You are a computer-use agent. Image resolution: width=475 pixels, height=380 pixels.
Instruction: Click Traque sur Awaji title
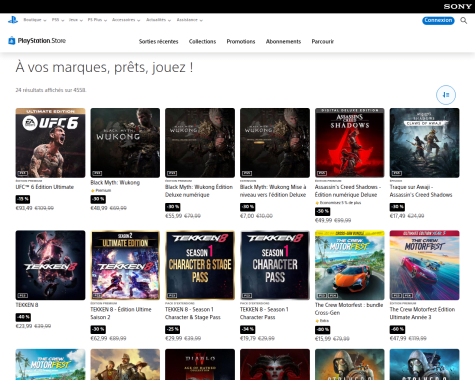pyautogui.click(x=421, y=191)
